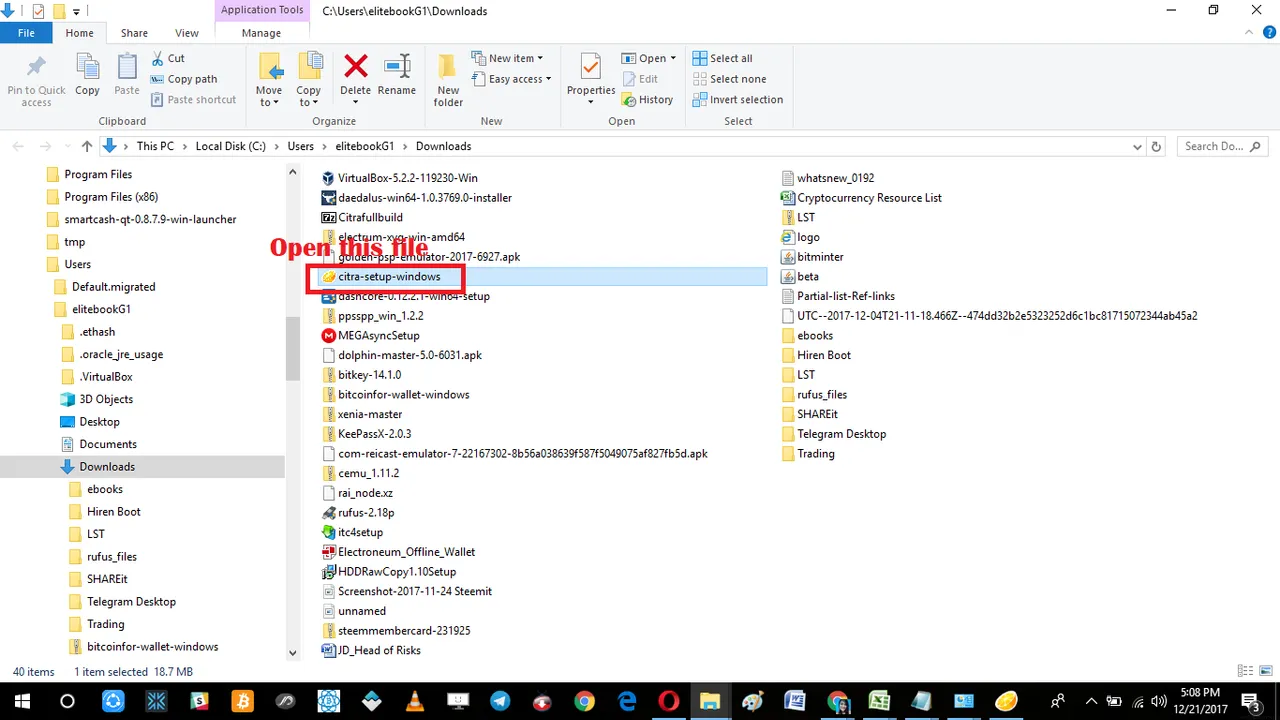Open the File menu tab
The image size is (1280, 720).
[x=27, y=33]
